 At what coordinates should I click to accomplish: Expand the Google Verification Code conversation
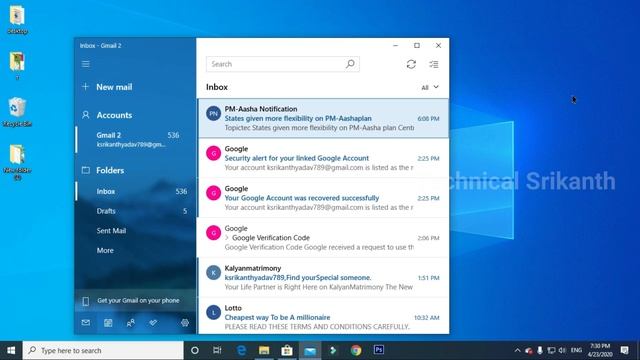click(227, 238)
